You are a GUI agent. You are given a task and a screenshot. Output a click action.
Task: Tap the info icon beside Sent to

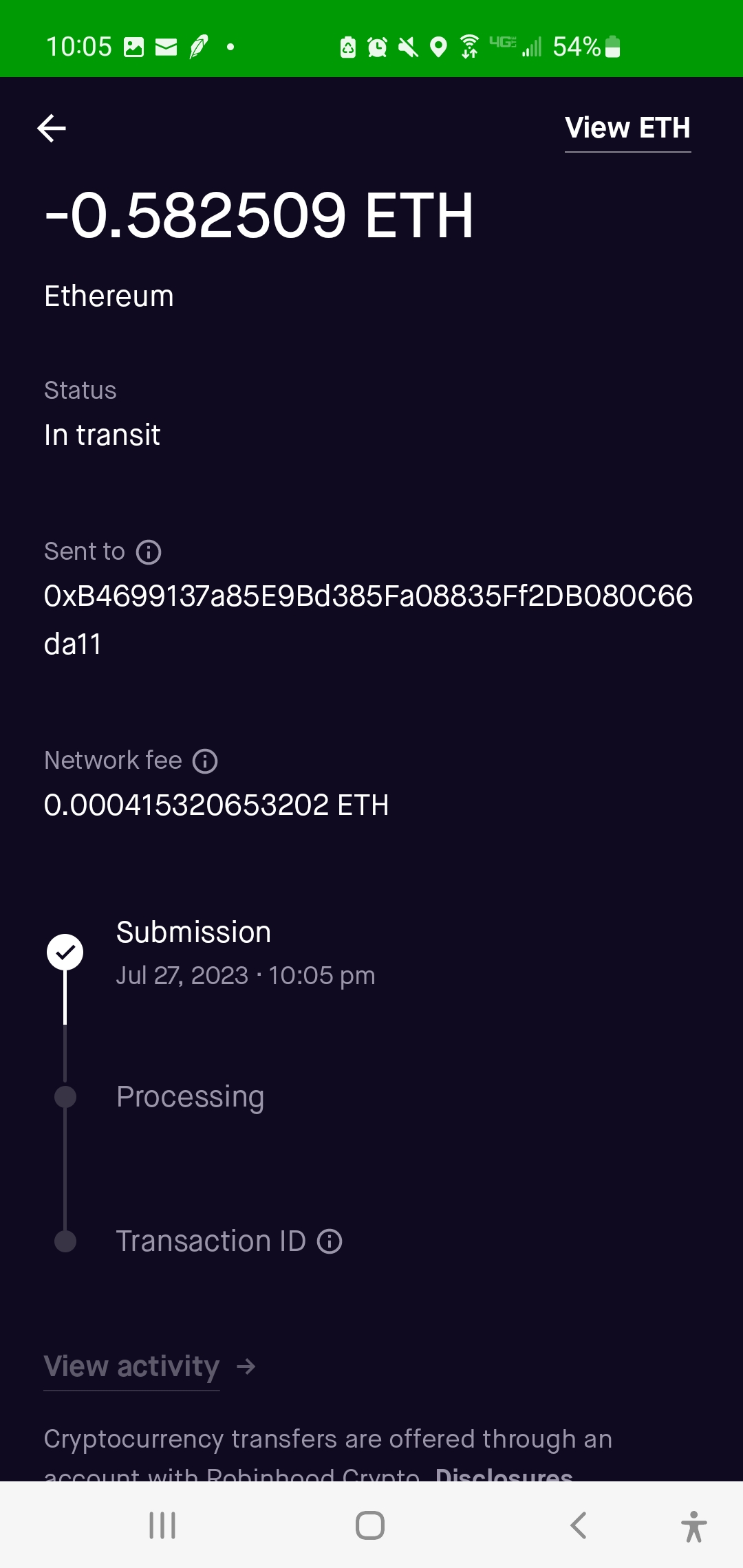click(x=149, y=552)
